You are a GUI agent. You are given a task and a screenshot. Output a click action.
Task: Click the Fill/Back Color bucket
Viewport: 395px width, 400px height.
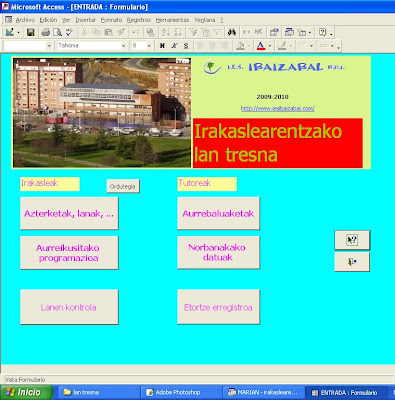coord(240,46)
